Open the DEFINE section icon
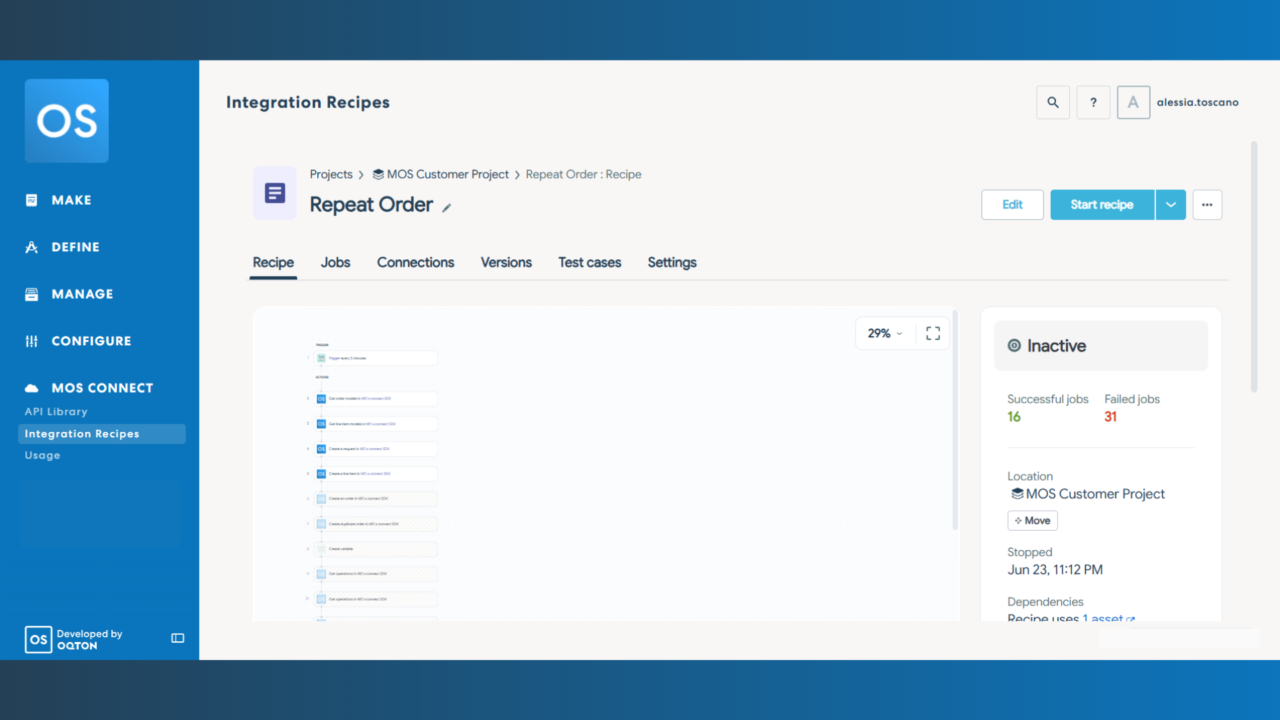 [32, 247]
